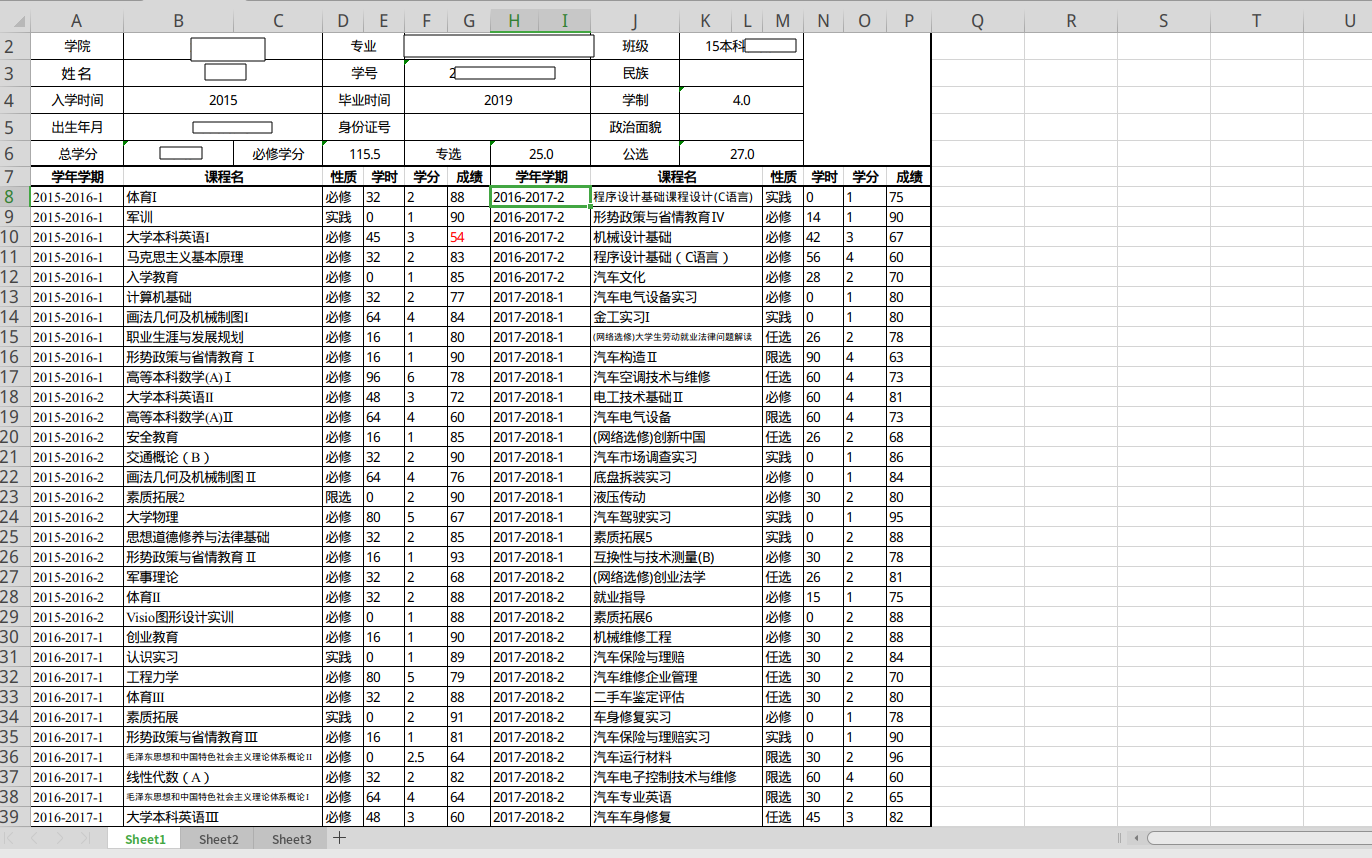Image resolution: width=1372 pixels, height=858 pixels.
Task: Add a new sheet with the plus icon
Action: tap(340, 838)
